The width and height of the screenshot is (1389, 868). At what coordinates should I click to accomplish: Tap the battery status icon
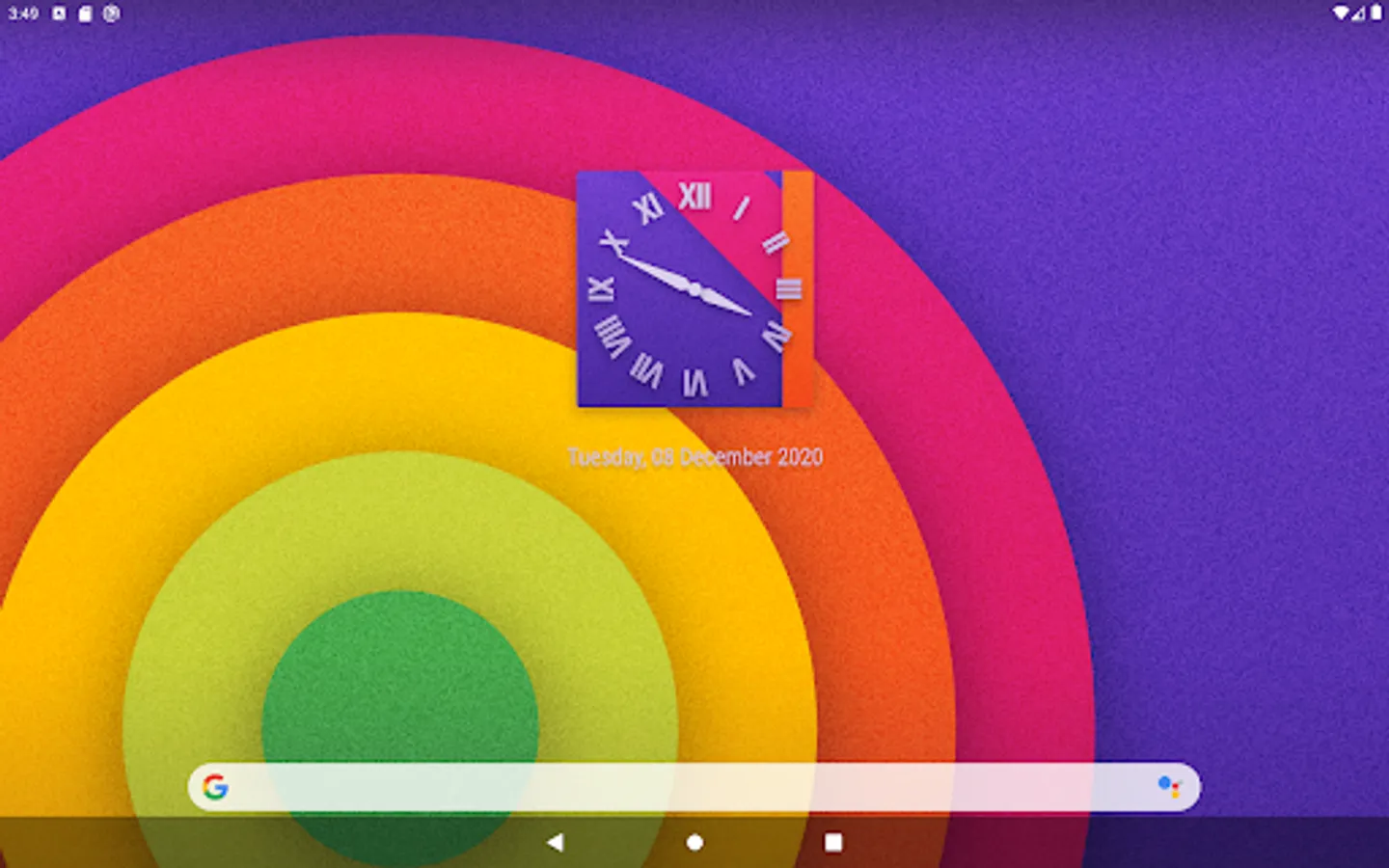click(1375, 14)
